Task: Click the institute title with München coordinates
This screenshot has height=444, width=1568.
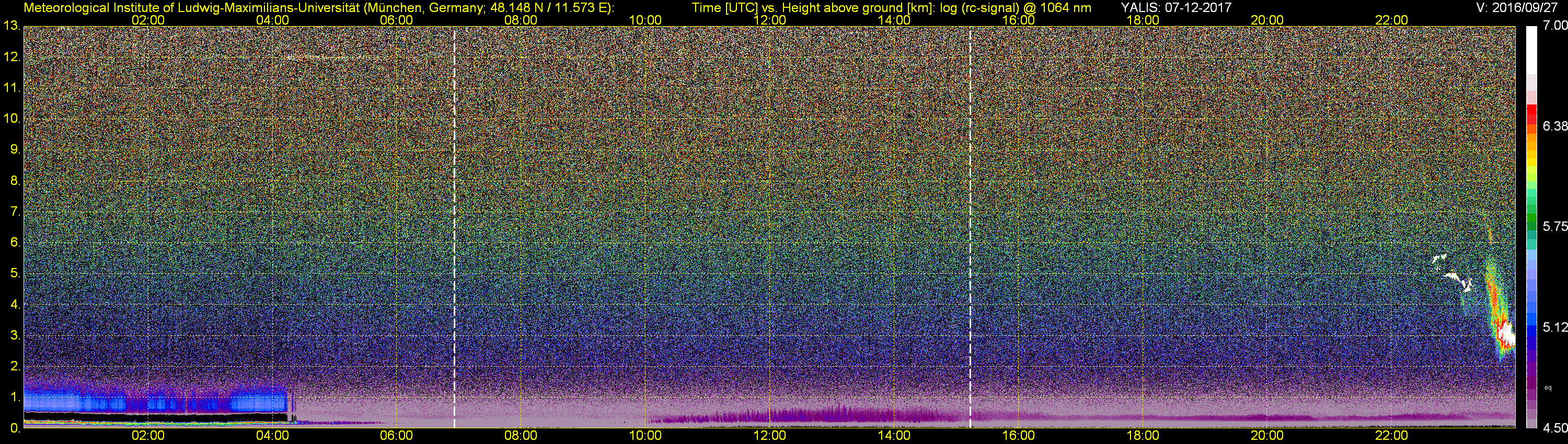Action: 319,8
